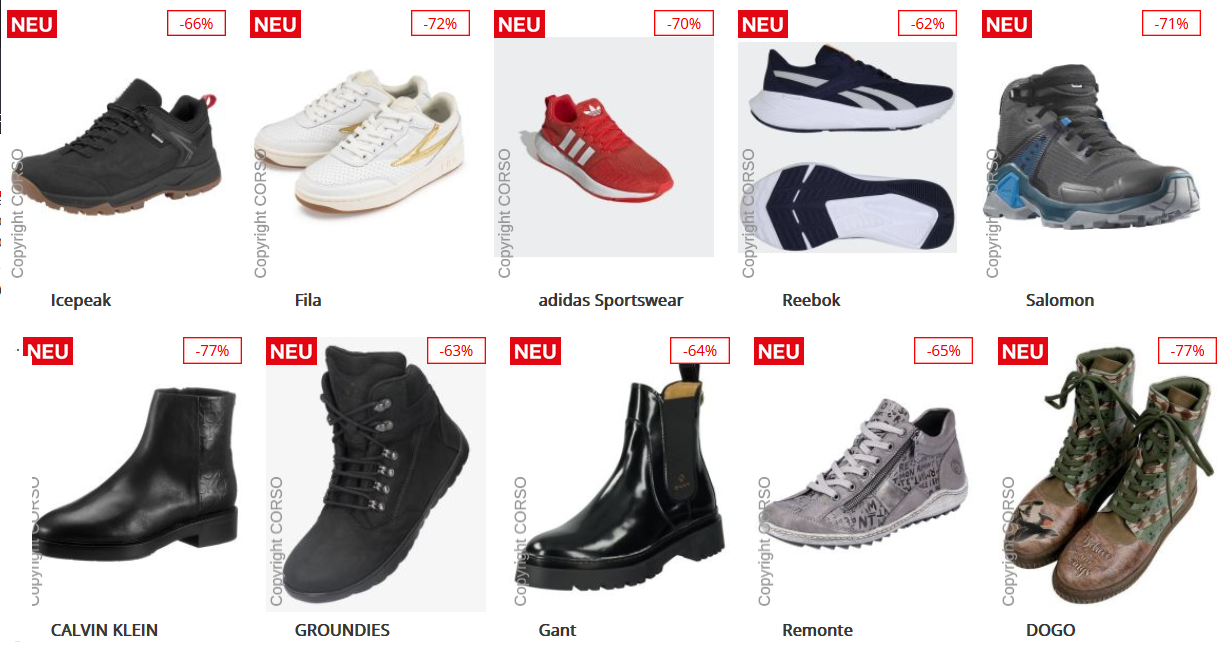Open the DOGO camouflage boots image
The height and width of the screenshot is (655, 1220).
coord(1108,474)
